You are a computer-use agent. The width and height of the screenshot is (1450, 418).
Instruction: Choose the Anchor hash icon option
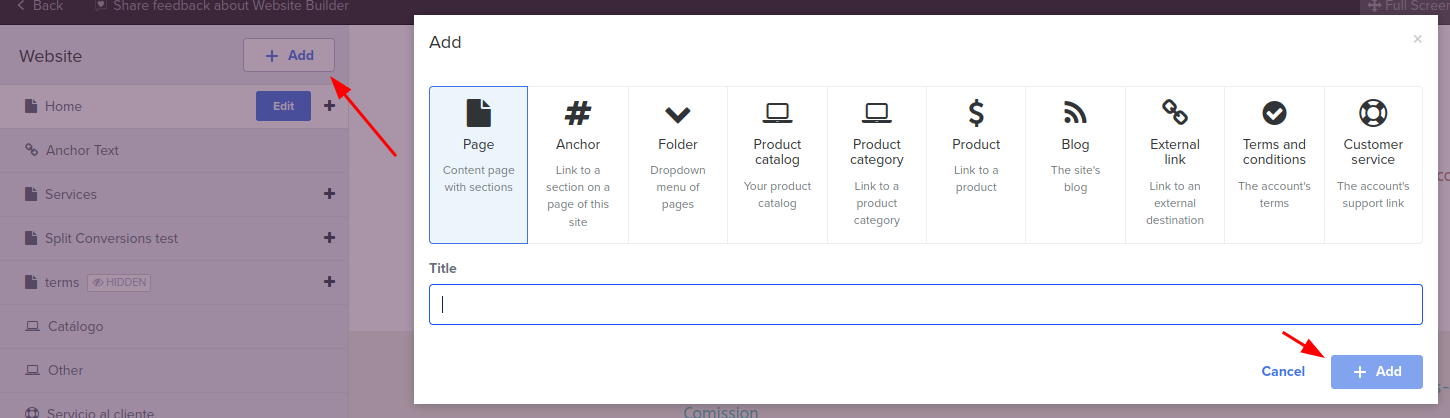coord(578,113)
